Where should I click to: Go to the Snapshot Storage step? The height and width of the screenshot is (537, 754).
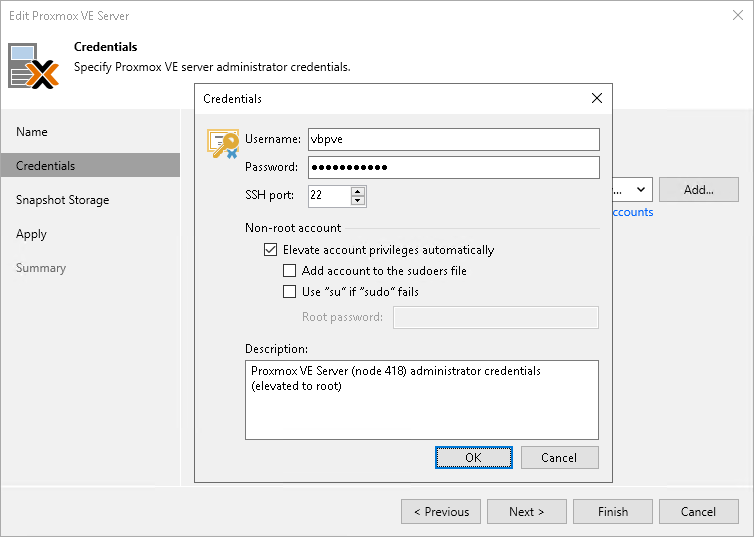90,200
